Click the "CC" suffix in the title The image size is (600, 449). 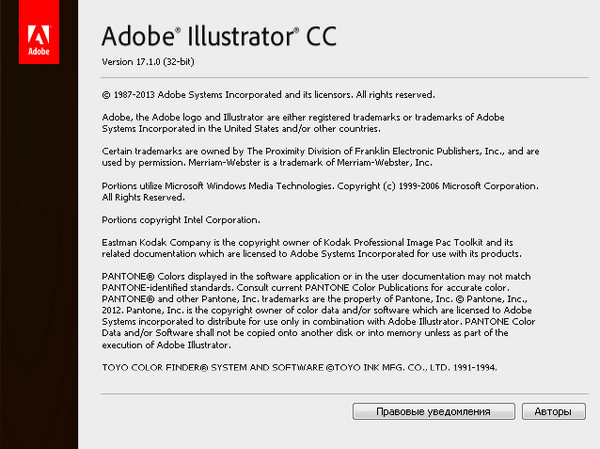(317, 36)
